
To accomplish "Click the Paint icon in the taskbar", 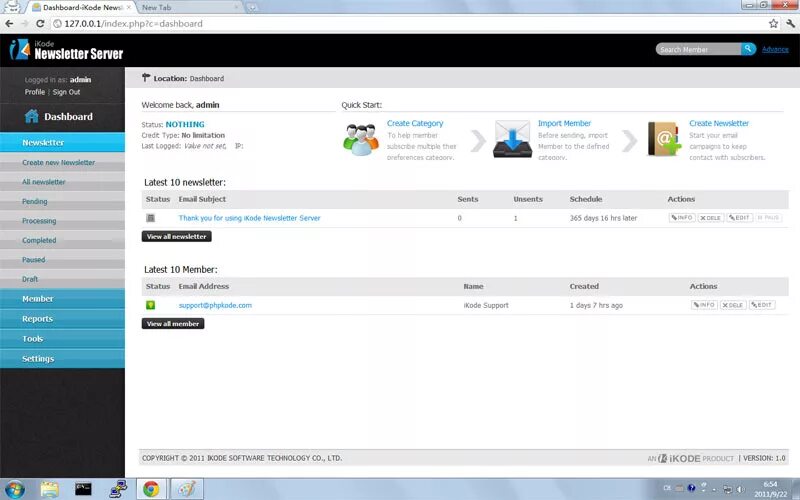I will (186, 489).
